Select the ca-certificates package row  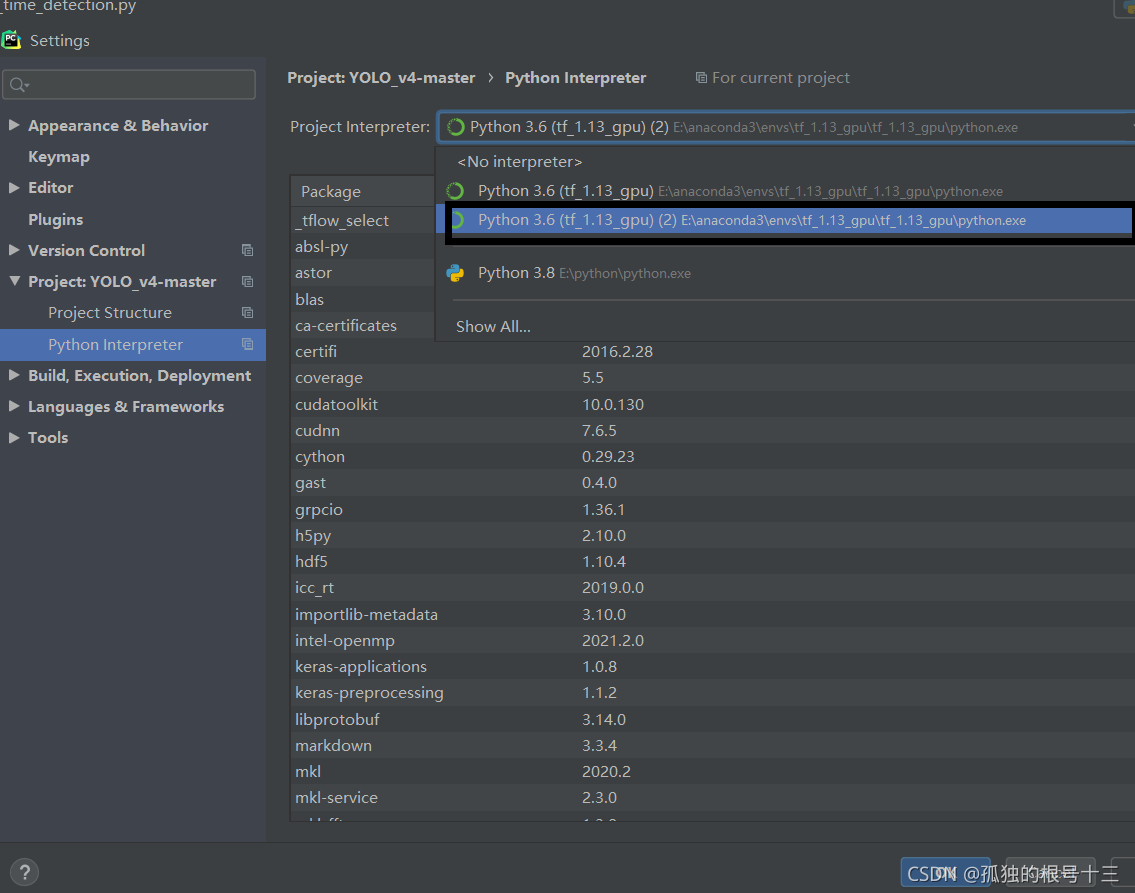362,326
